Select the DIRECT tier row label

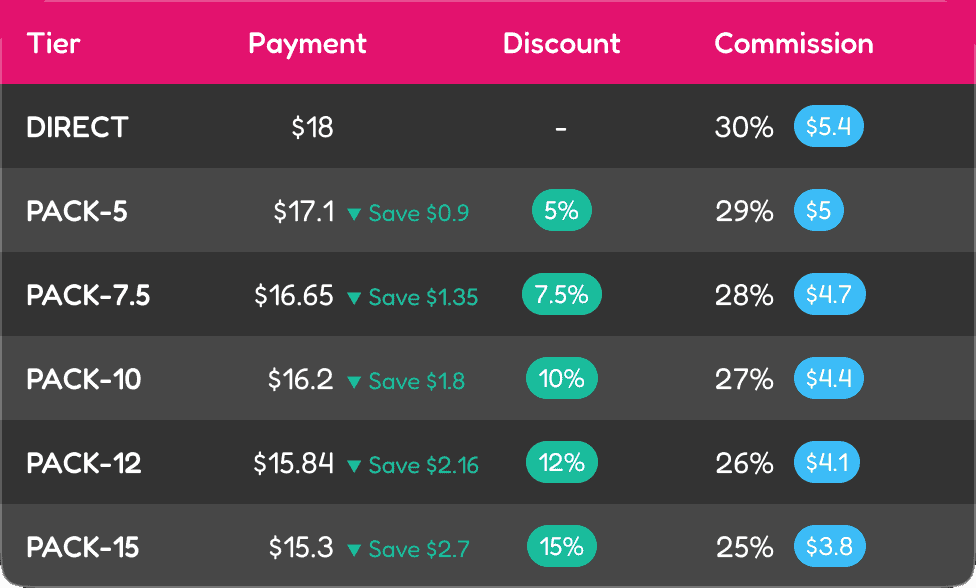coord(77,128)
